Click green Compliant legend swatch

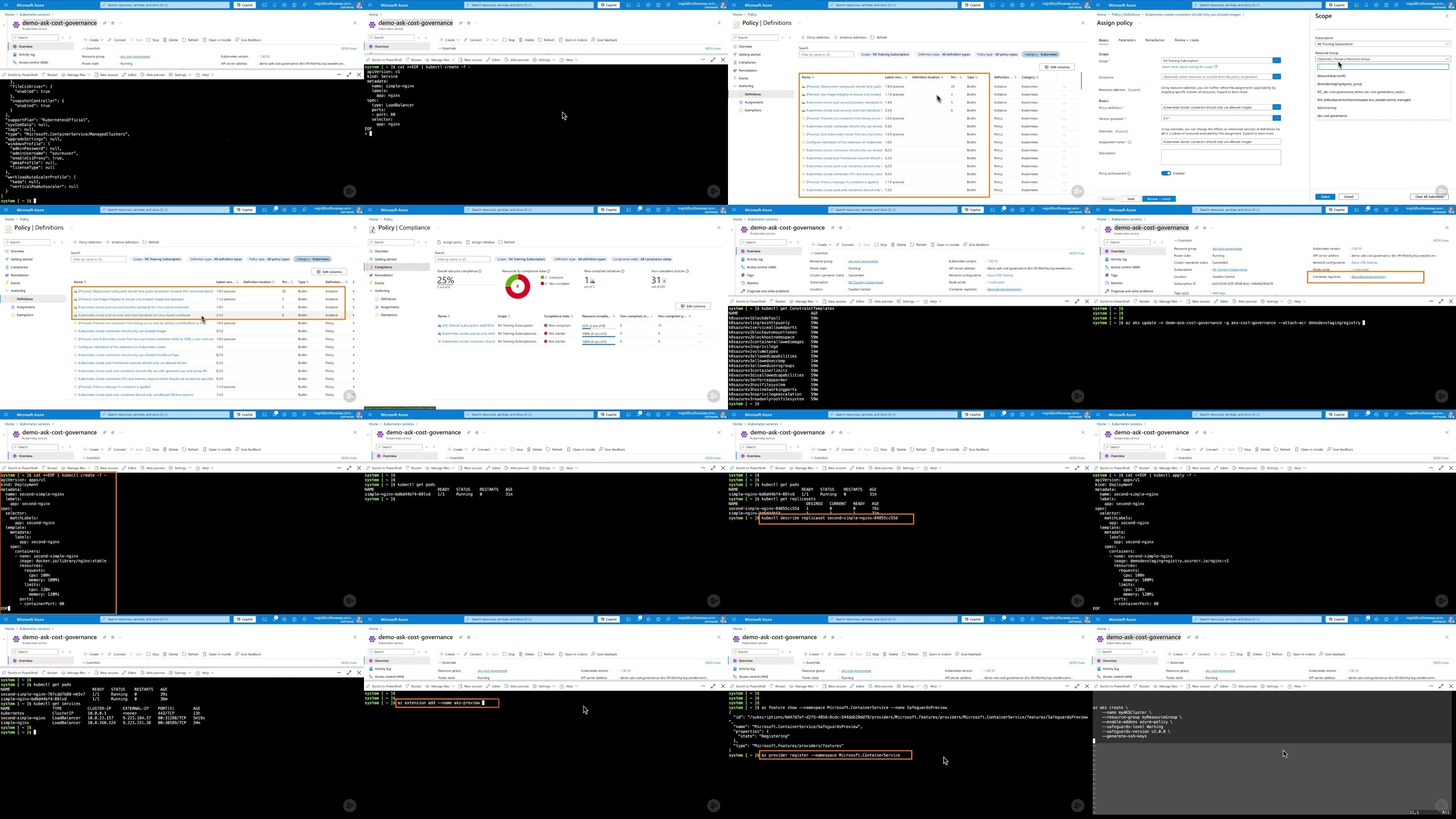pos(542,278)
